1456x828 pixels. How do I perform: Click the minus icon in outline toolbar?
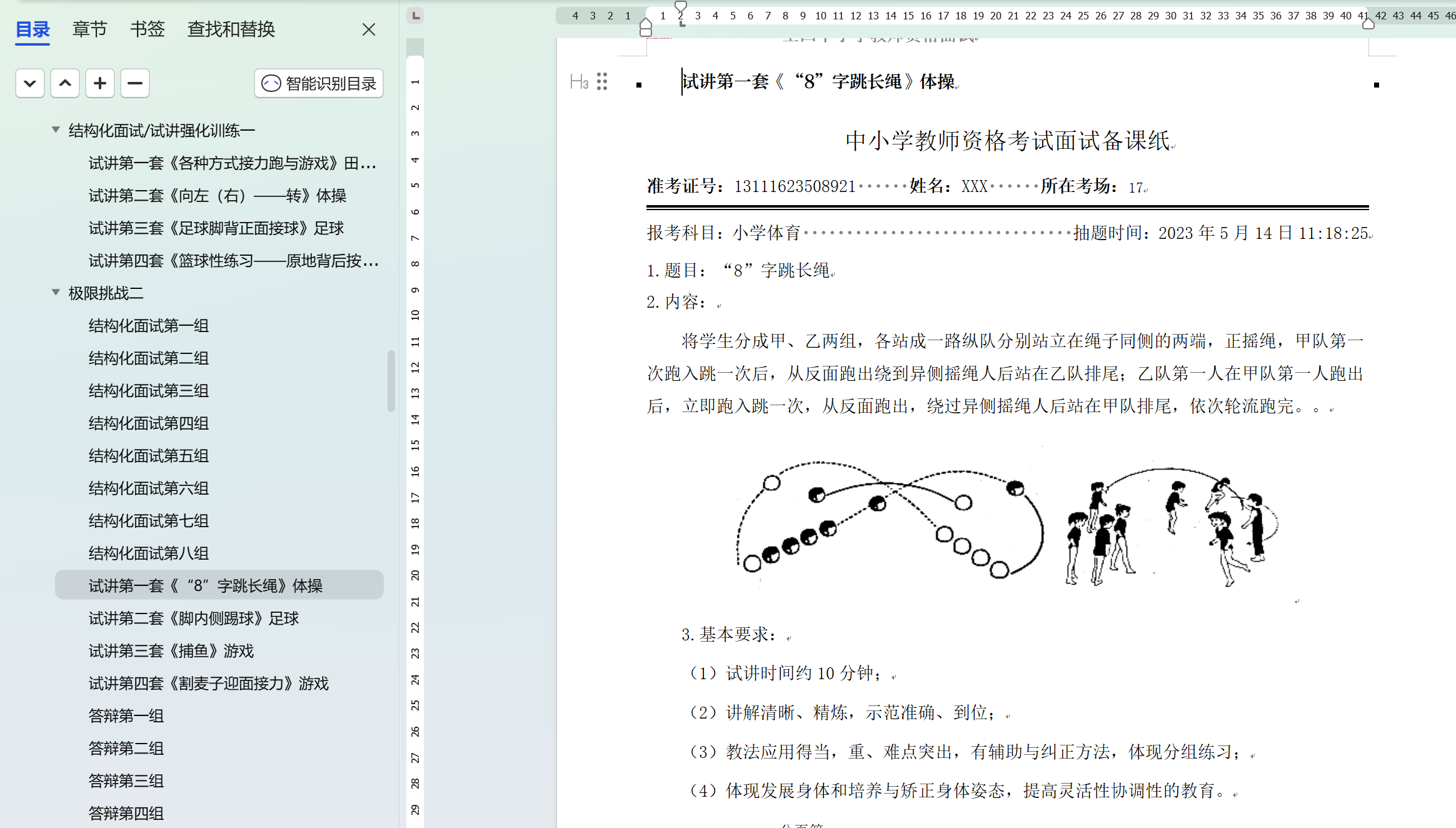point(135,83)
